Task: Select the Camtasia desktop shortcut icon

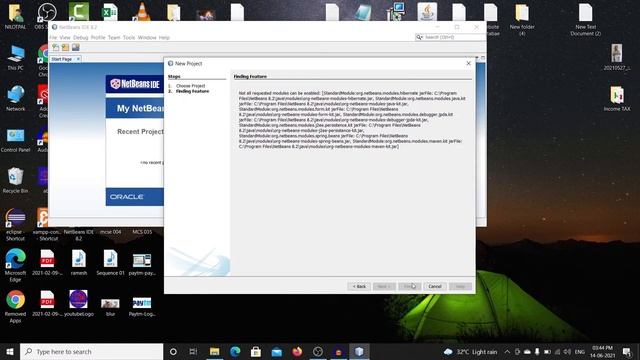Action: pos(79,11)
